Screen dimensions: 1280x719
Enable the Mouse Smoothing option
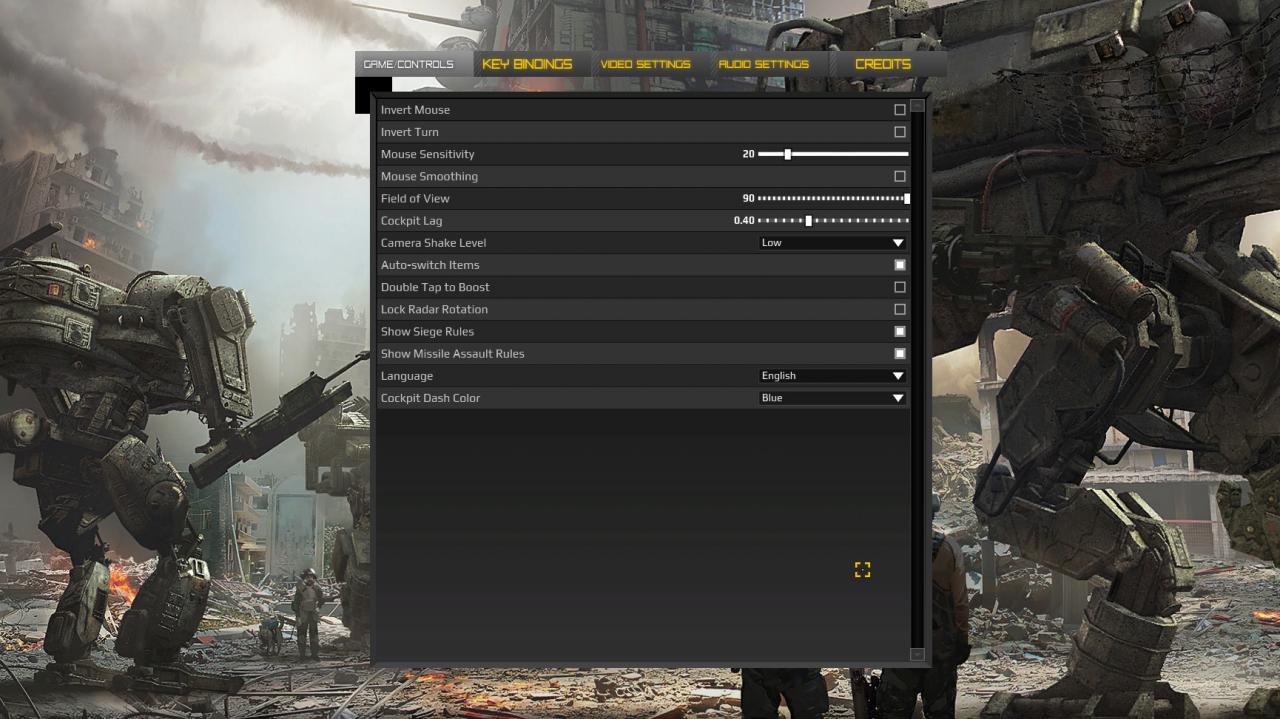pos(900,176)
